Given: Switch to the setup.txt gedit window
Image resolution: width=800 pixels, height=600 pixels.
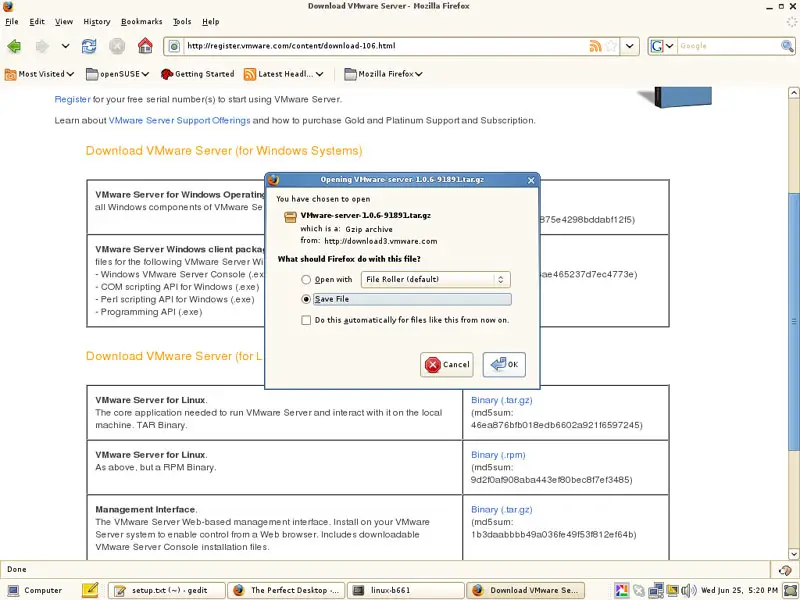Looking at the screenshot, I should point(166,590).
